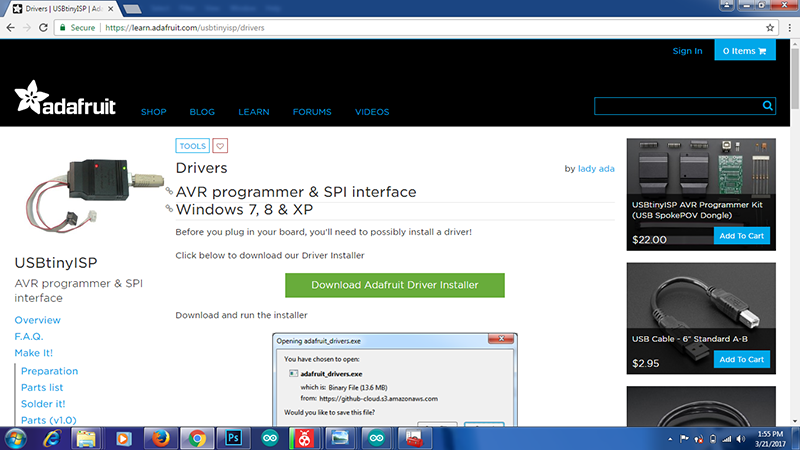The height and width of the screenshot is (450, 800).
Task: Open a new browser tab
Action: [x=132, y=9]
